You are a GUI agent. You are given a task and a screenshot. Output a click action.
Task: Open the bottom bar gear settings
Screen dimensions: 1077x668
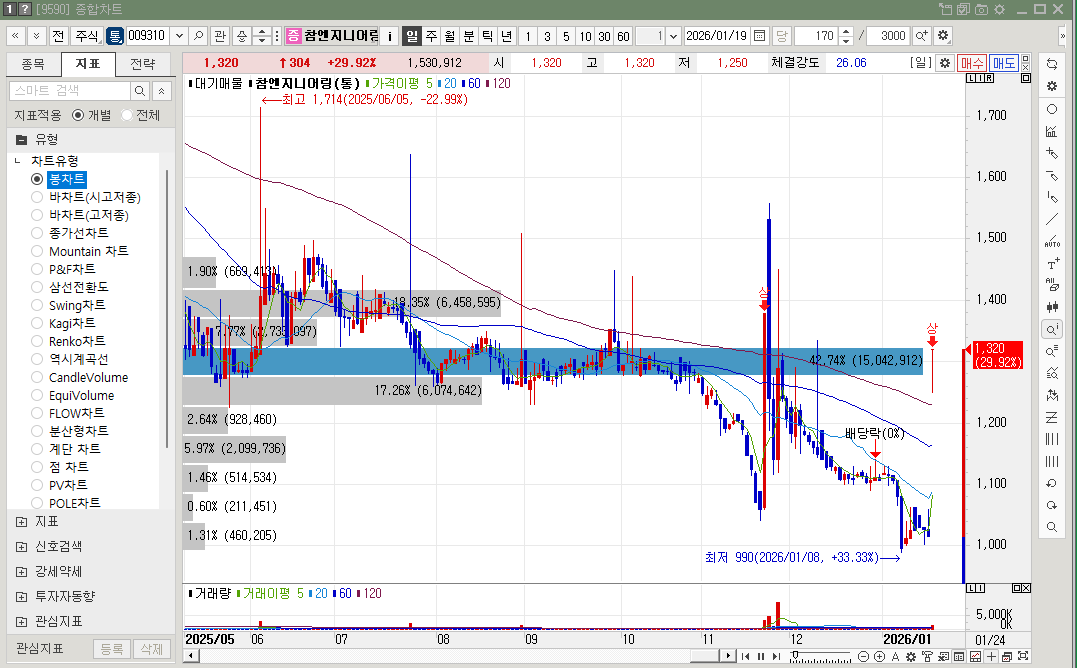[x=911, y=656]
